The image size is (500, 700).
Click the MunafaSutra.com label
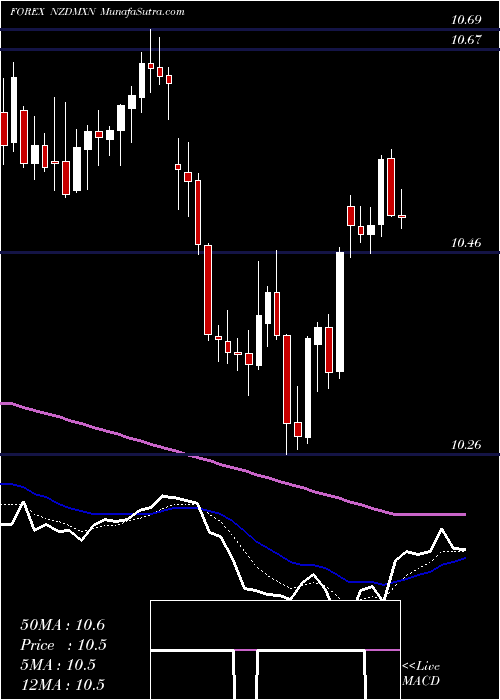tap(143, 12)
